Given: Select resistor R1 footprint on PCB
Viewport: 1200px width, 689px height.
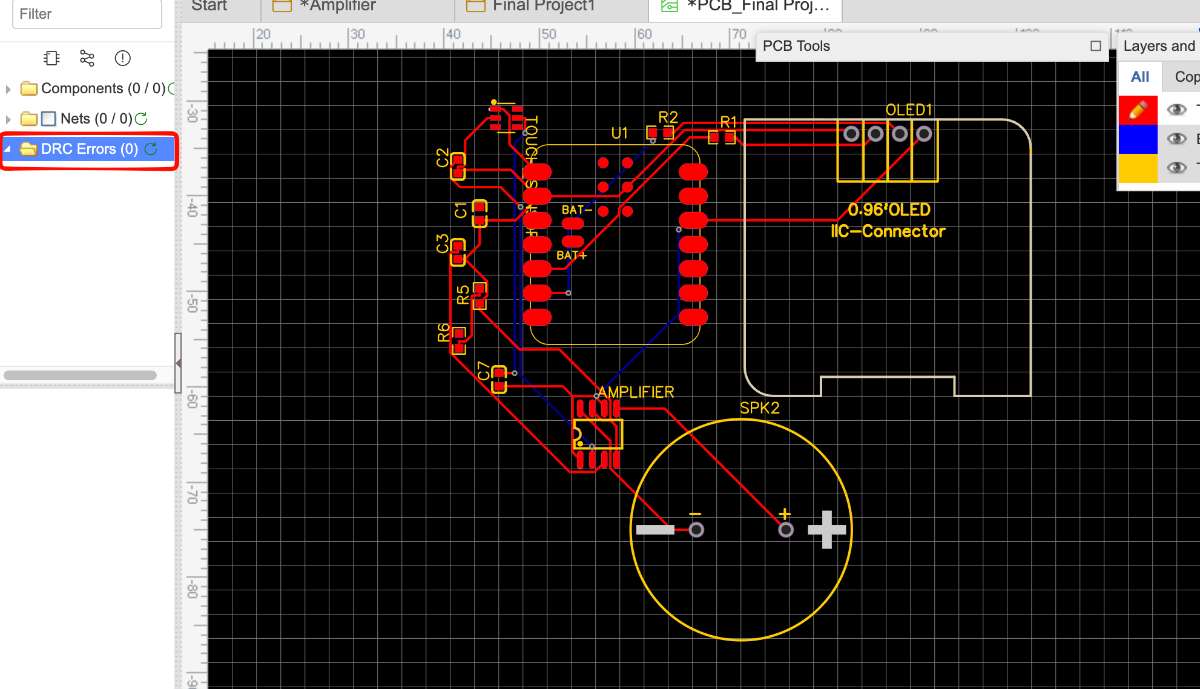Looking at the screenshot, I should tap(722, 136).
